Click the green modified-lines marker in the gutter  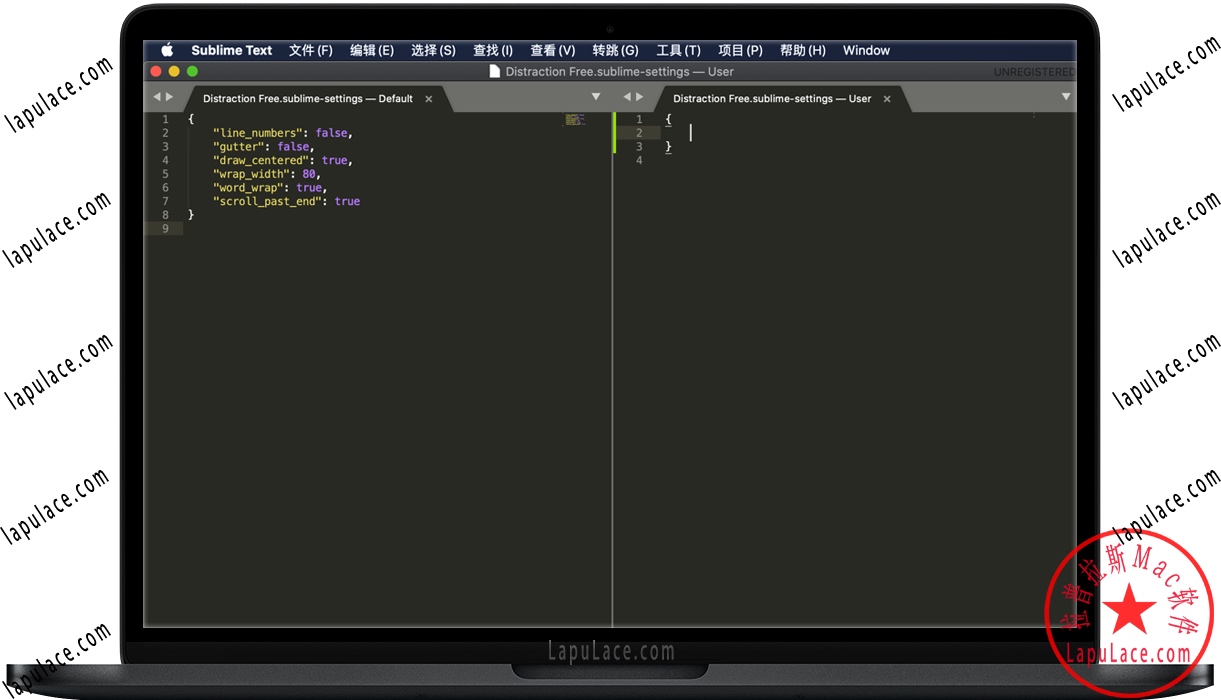click(x=613, y=132)
